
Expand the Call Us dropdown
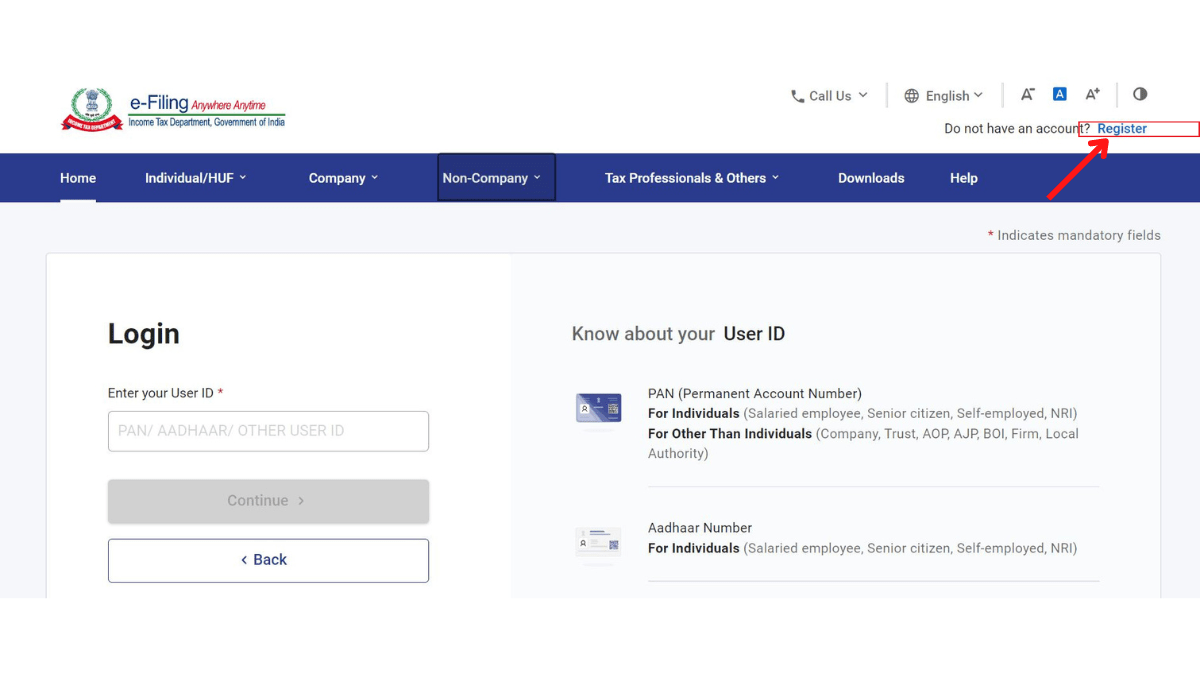(x=830, y=95)
